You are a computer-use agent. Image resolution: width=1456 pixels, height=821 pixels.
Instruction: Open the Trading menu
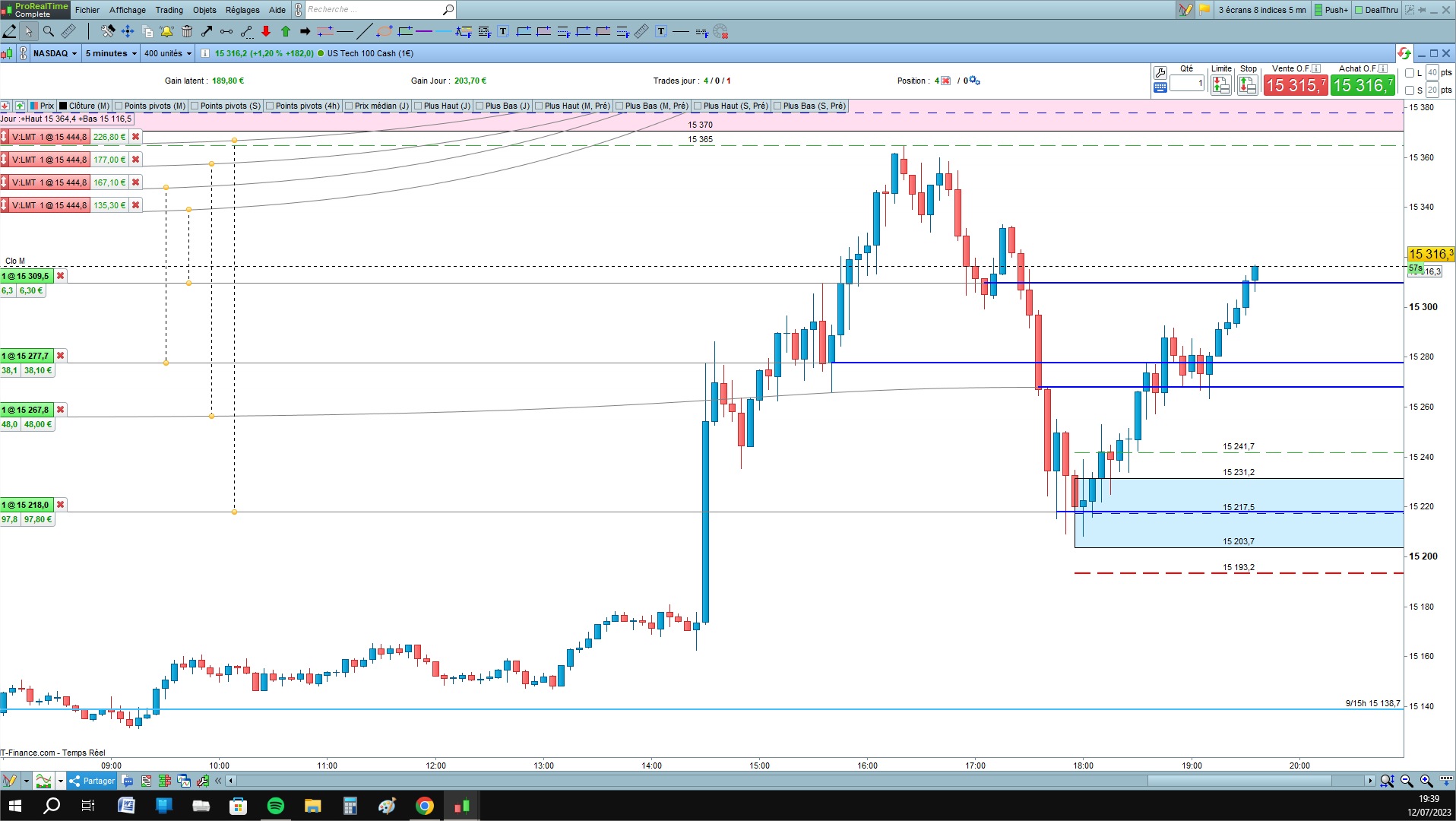pyautogui.click(x=169, y=10)
